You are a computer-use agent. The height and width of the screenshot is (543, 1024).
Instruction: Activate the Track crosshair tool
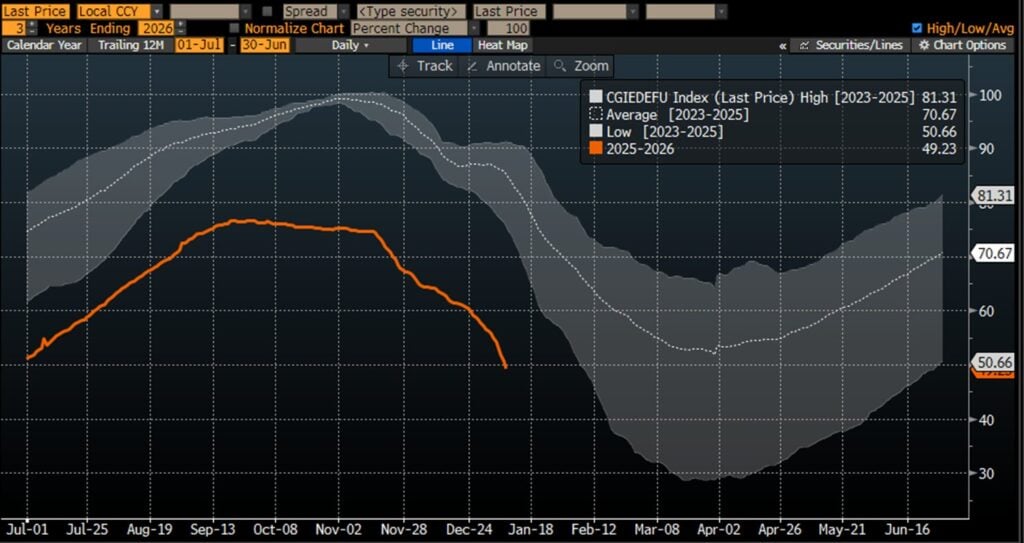tap(424, 66)
